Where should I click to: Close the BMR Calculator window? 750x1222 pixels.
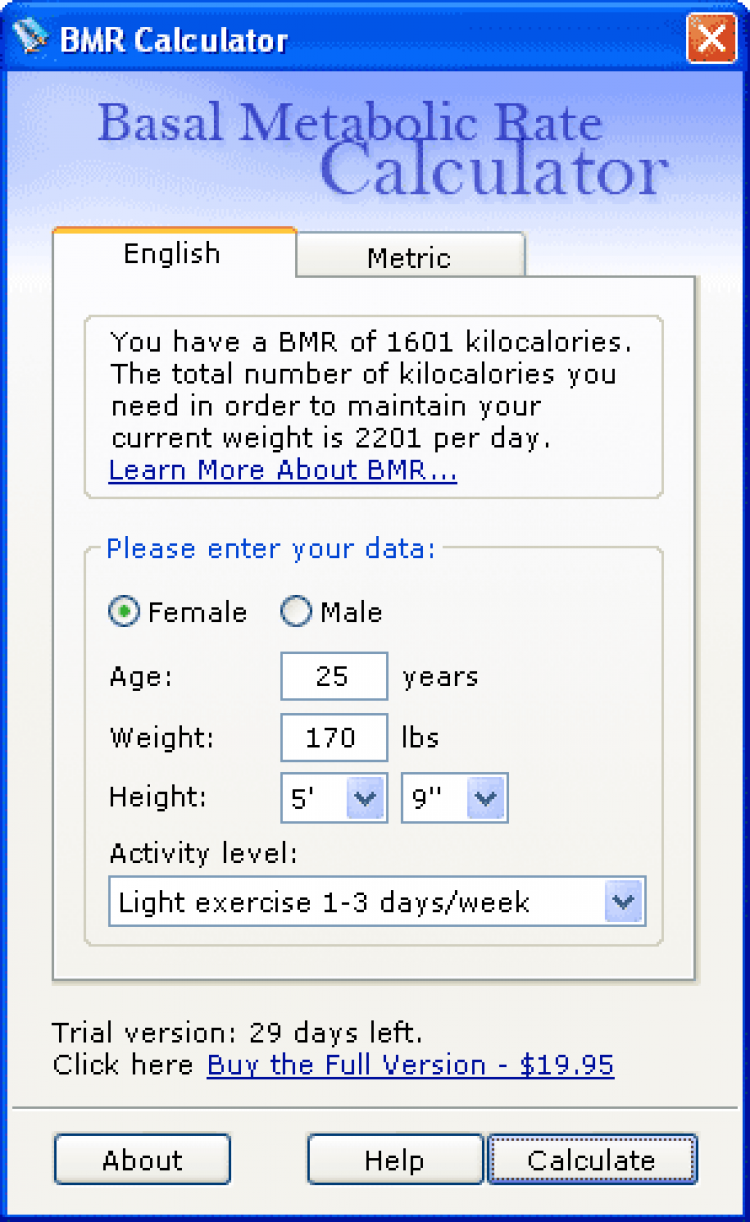711,40
